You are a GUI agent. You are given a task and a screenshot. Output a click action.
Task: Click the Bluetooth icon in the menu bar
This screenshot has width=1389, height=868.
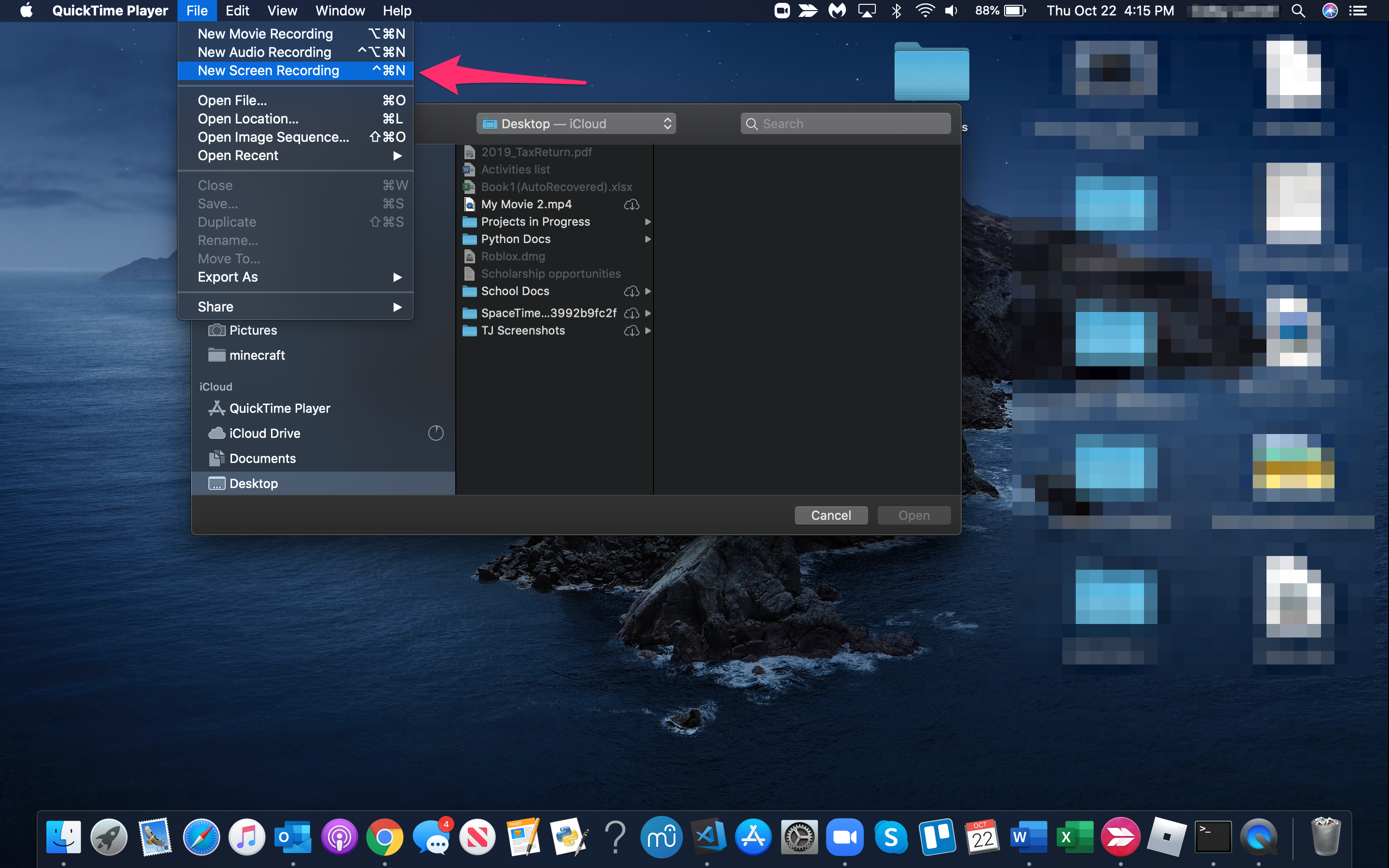tap(896, 11)
